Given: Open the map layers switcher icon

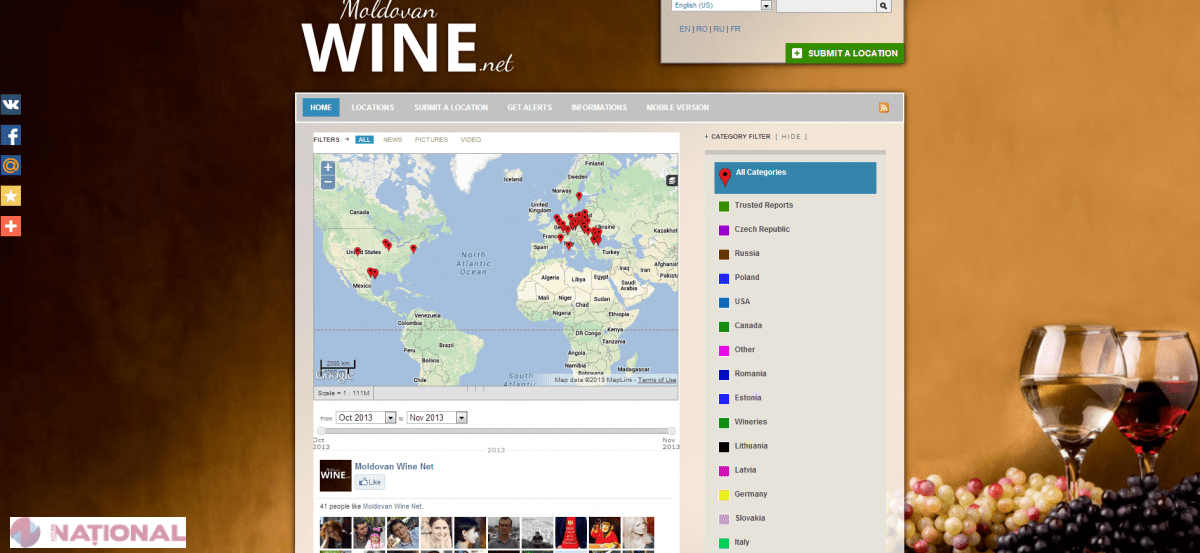Looking at the screenshot, I should (672, 180).
